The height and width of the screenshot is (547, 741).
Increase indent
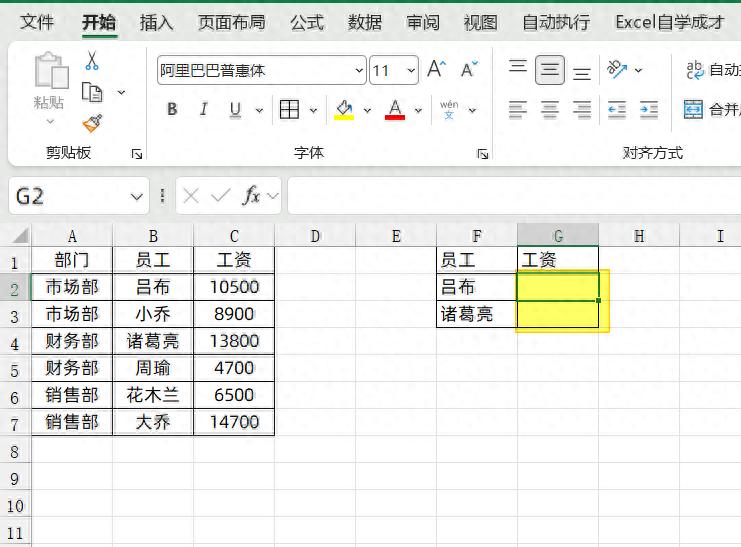click(649, 110)
